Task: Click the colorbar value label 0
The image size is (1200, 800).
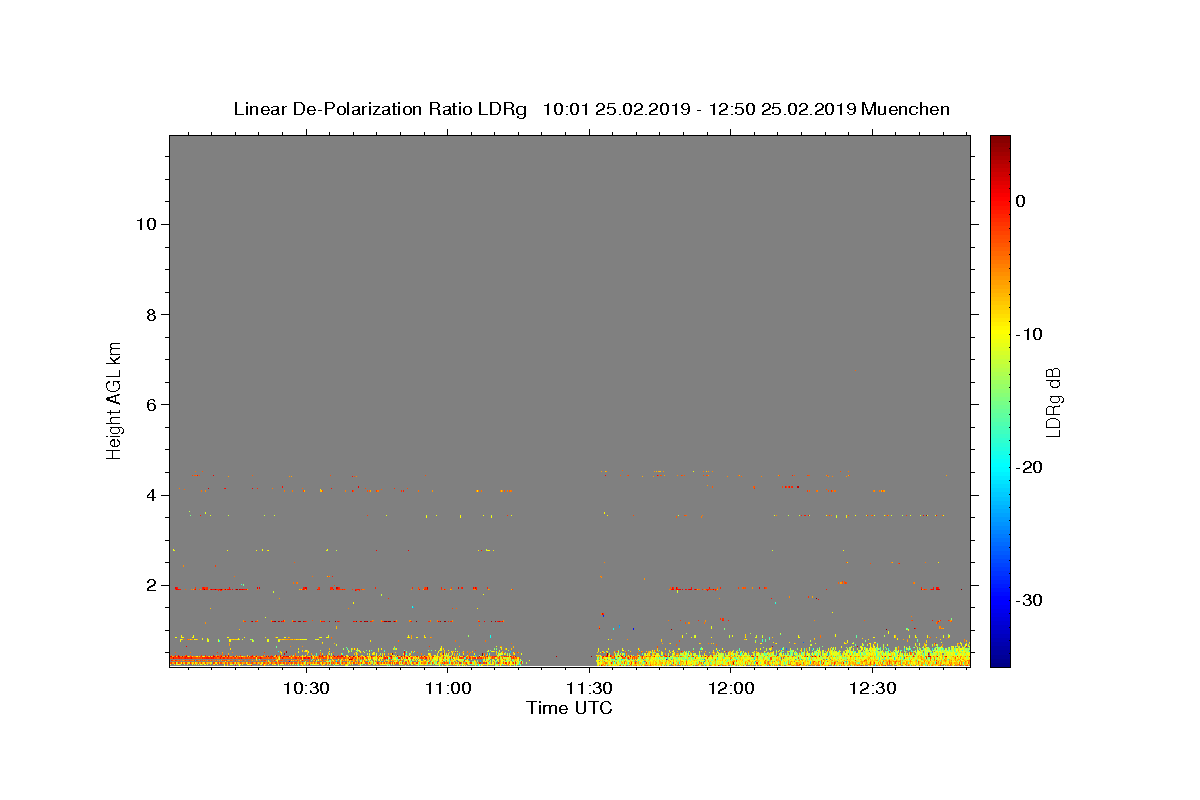Action: tap(1021, 201)
